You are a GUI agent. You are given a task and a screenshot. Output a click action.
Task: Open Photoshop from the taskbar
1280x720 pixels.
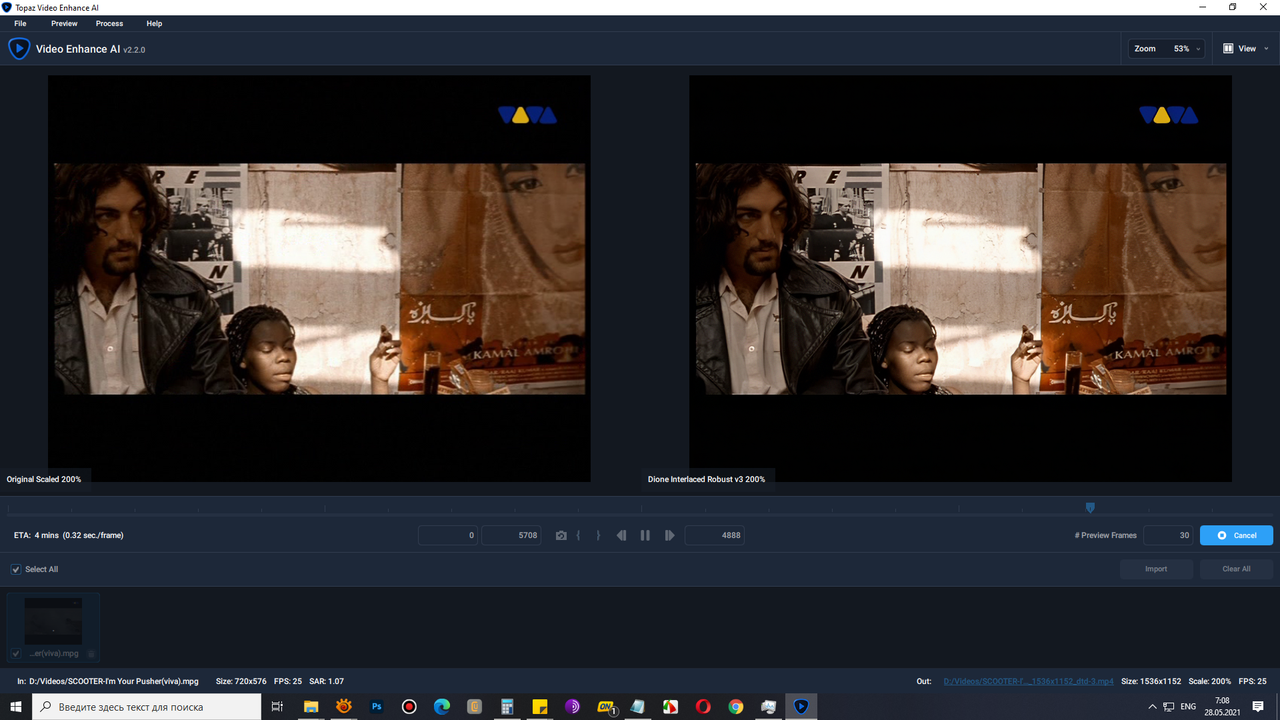(377, 706)
